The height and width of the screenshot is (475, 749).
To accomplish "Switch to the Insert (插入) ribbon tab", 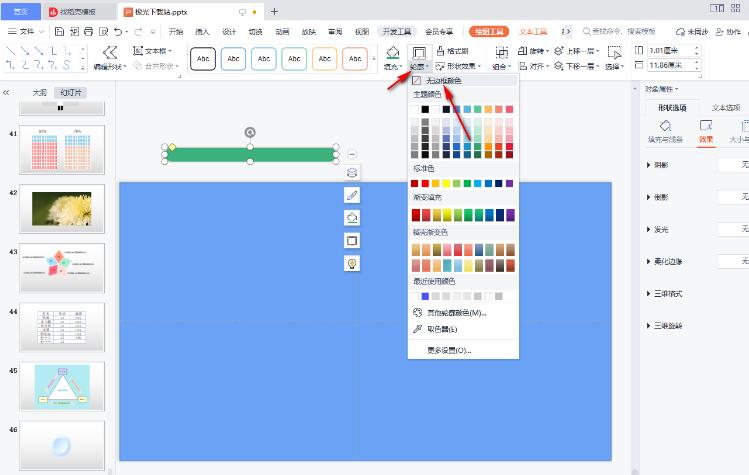I will (203, 32).
